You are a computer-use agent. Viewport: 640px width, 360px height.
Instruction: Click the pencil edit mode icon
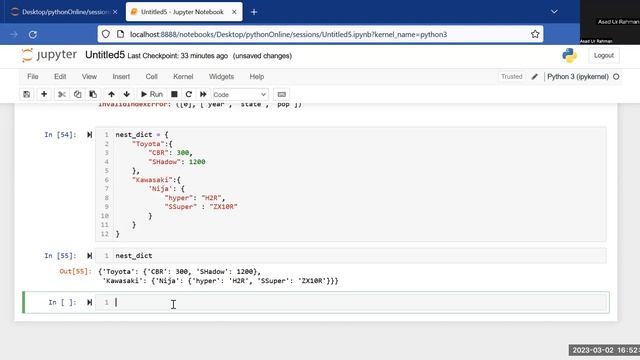[534, 76]
